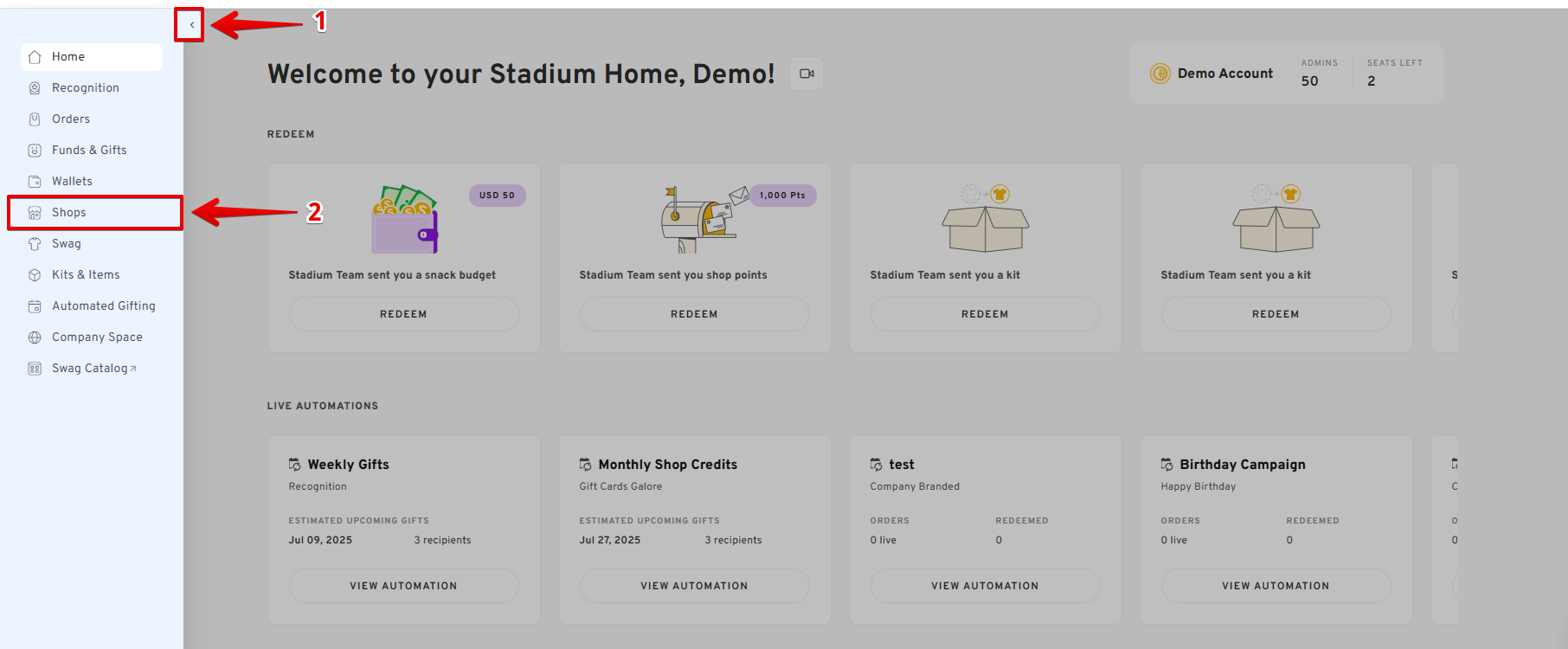
Task: Redeem the shop points gift
Action: coord(694,314)
